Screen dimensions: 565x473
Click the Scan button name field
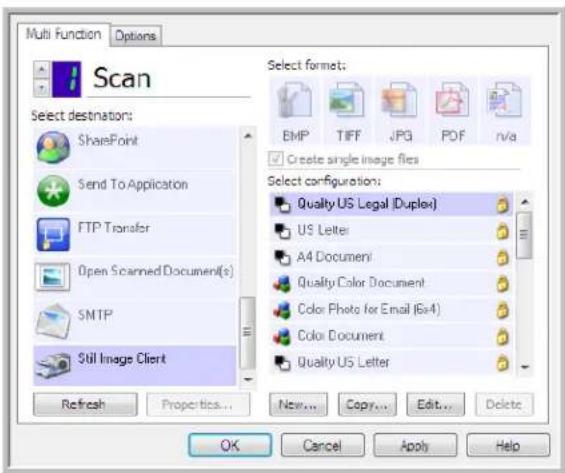169,79
